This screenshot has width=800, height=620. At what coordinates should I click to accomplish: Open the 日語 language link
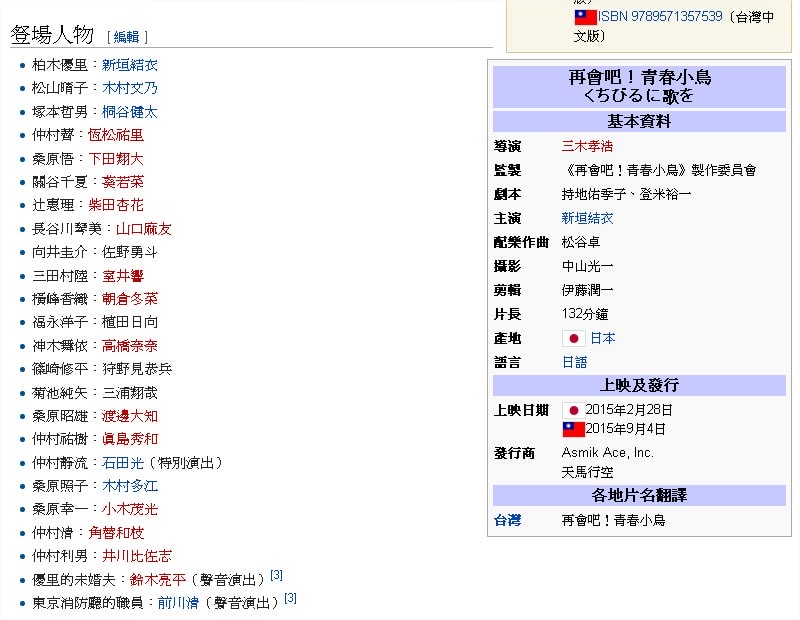click(574, 362)
